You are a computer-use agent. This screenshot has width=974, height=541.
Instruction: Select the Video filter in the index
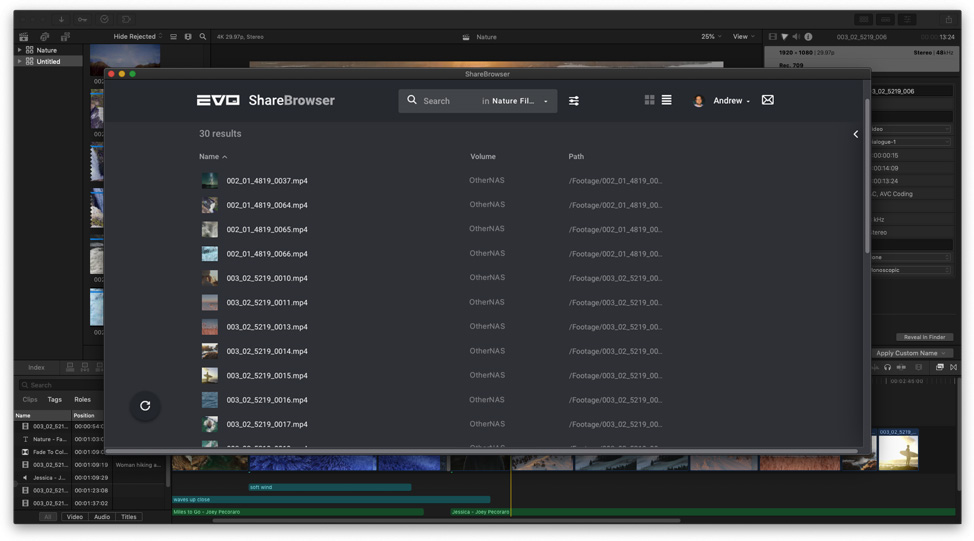coord(74,517)
